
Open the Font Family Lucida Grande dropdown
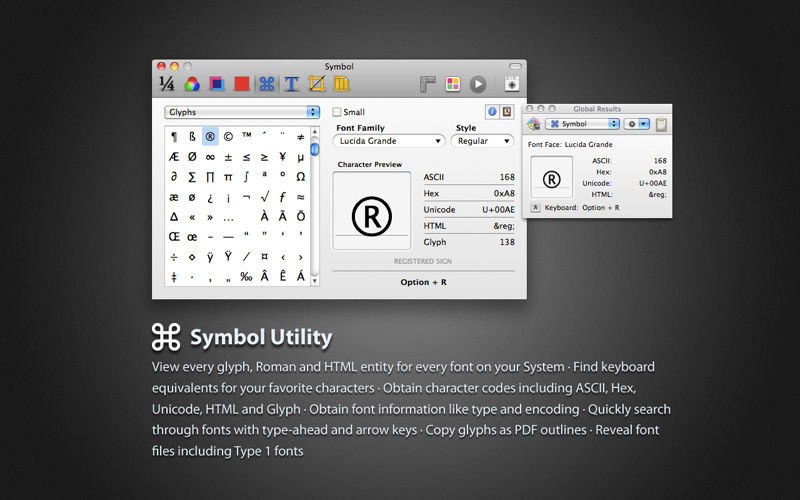(x=389, y=141)
